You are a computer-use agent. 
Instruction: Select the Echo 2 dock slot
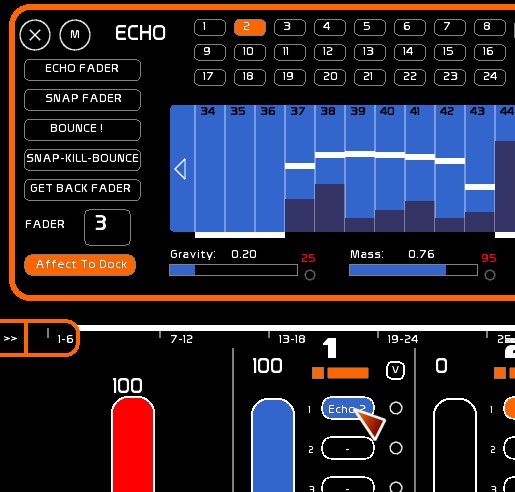click(348, 408)
